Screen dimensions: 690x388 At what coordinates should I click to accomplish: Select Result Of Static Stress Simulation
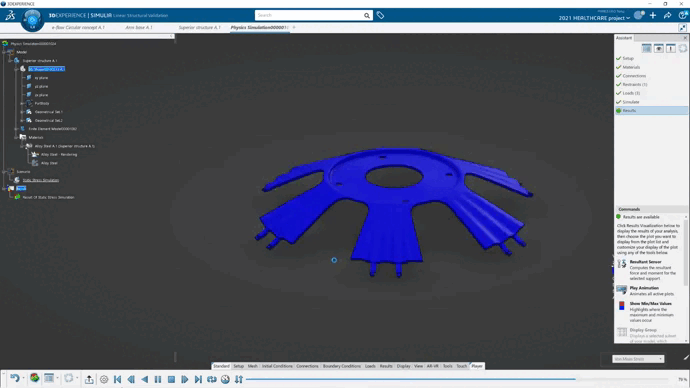point(48,197)
